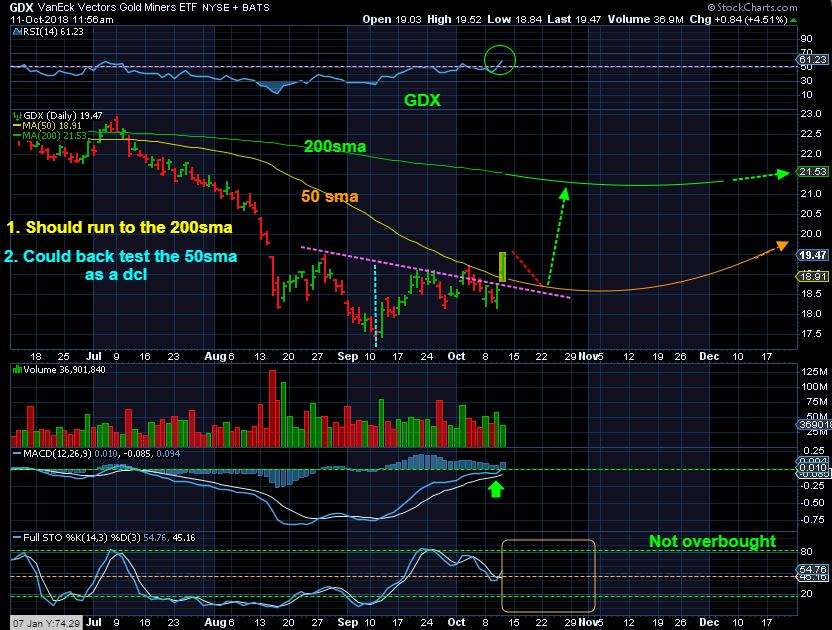Click the 11-Oct-2018 11:56am timestamp
This screenshot has height=630, width=832.
(x=62, y=20)
